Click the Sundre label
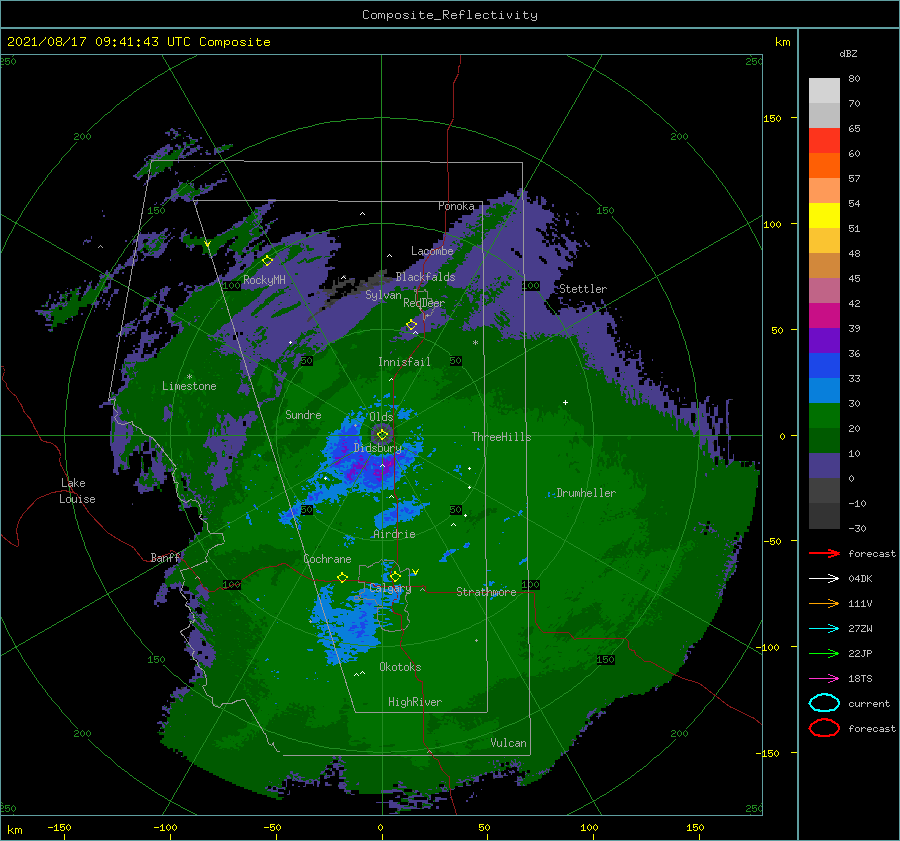This screenshot has width=900, height=841. 303,414
